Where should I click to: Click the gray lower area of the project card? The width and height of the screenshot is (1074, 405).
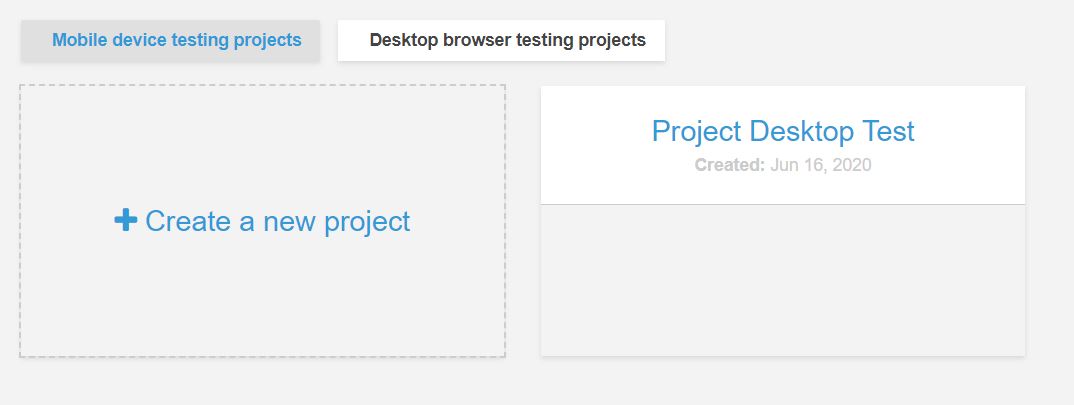tap(783, 280)
